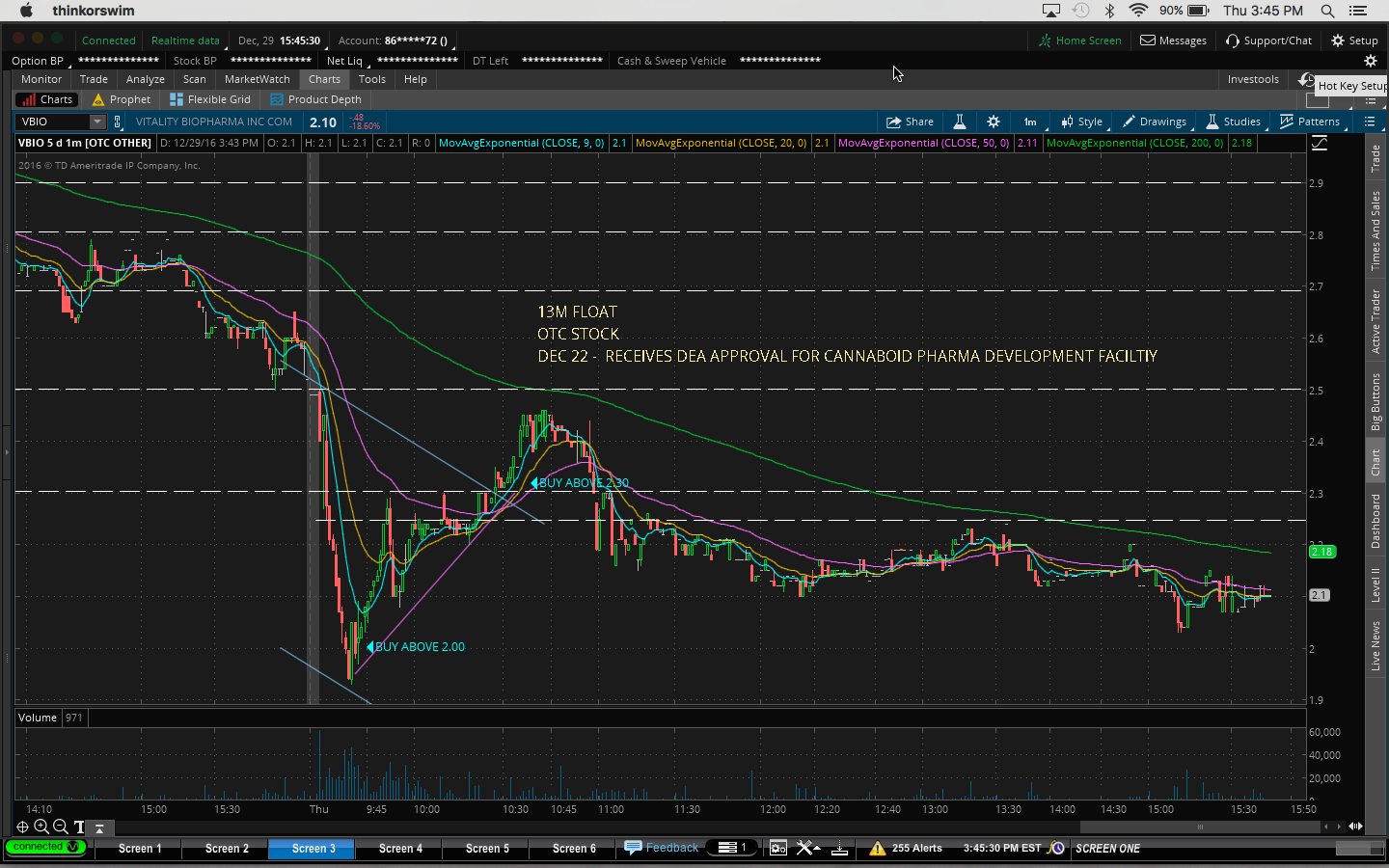Open the chart list options menu icon

pos(1370,122)
